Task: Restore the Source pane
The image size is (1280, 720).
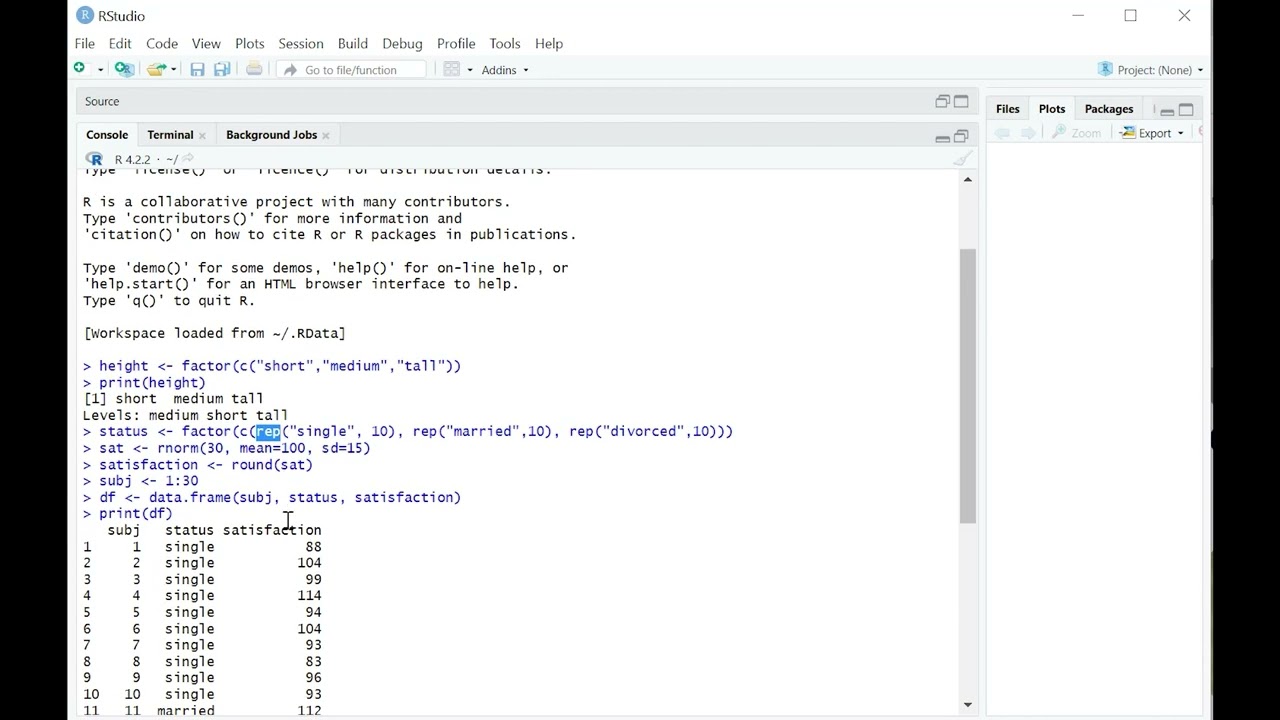Action: [x=942, y=101]
